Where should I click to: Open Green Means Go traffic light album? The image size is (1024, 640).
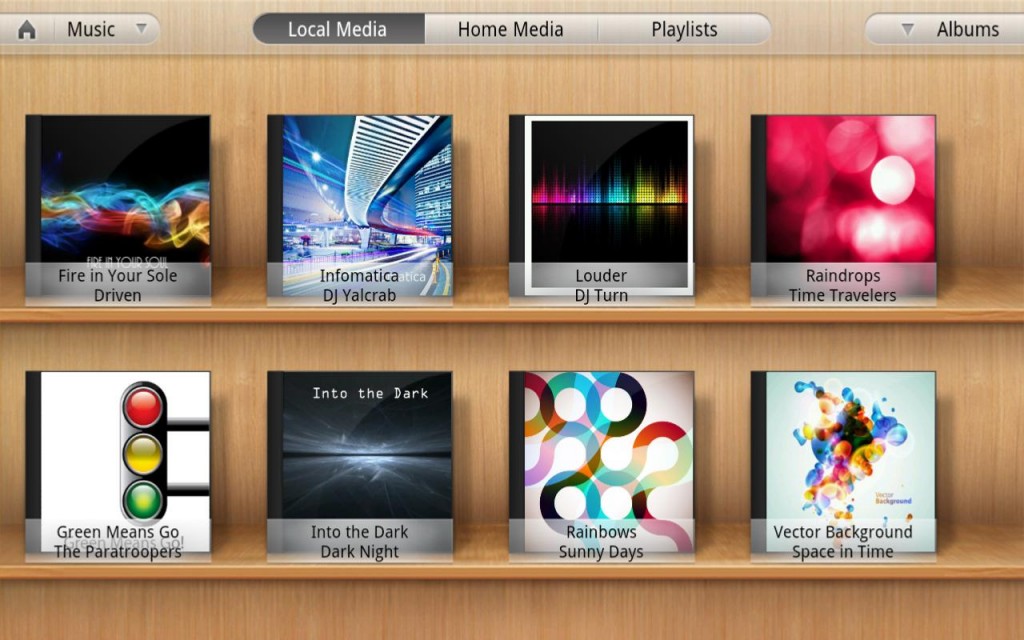click(118, 446)
